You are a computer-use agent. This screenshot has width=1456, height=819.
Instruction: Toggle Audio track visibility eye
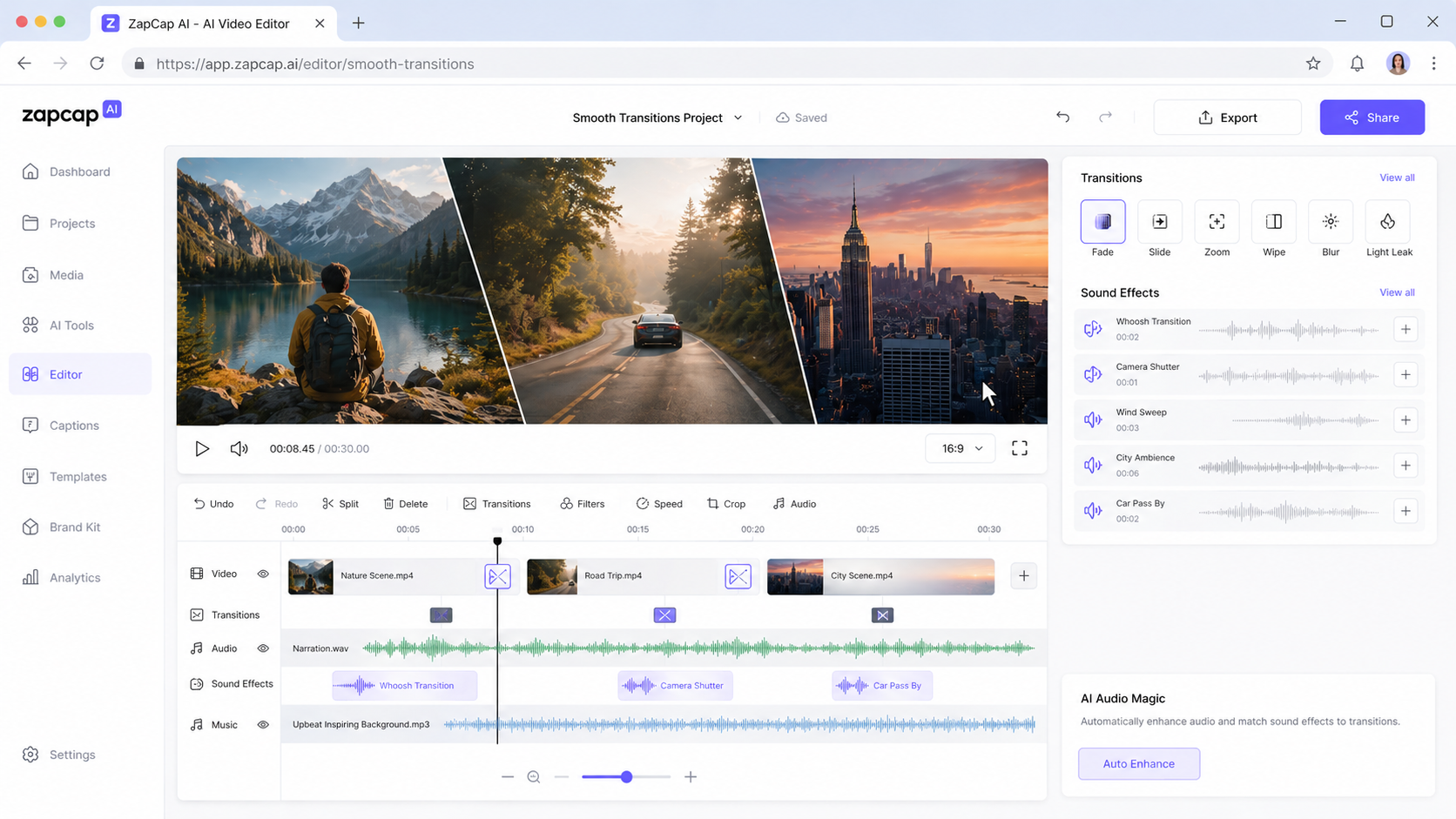[263, 648]
